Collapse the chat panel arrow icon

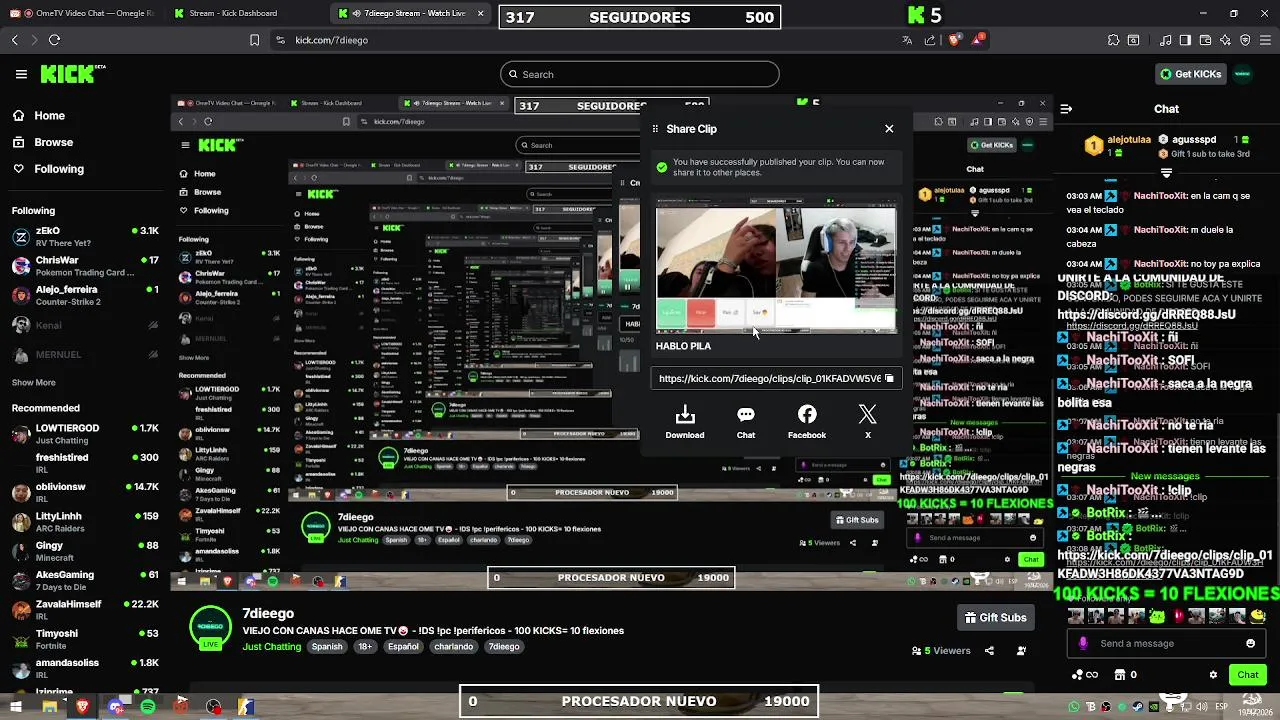1066,109
